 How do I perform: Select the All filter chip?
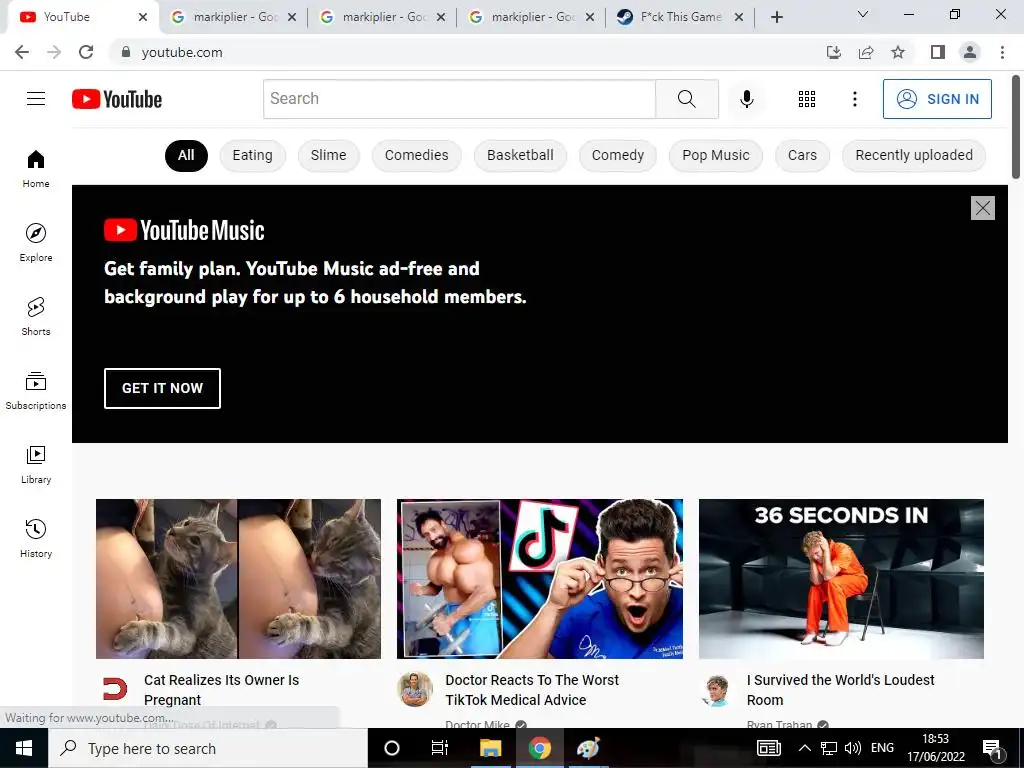pos(186,155)
